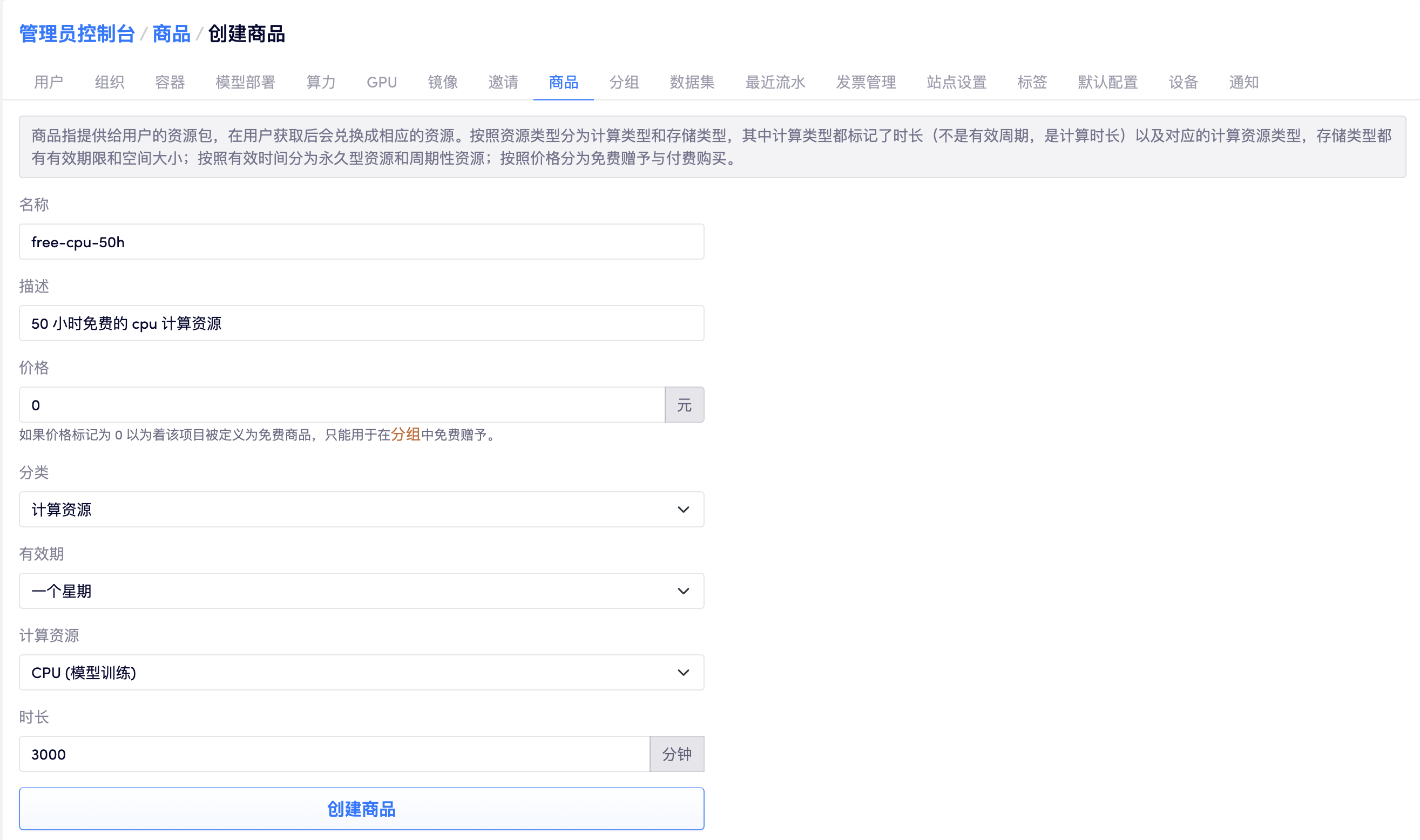The width and height of the screenshot is (1420, 840).
Task: Click the 价格 input showing 0
Action: [342, 405]
